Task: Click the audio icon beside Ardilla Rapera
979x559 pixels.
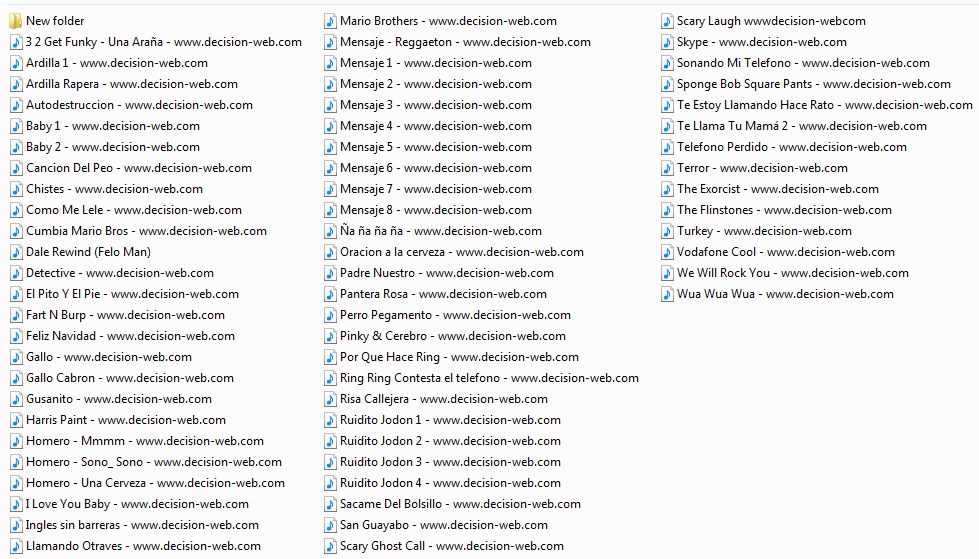Action: (16, 84)
